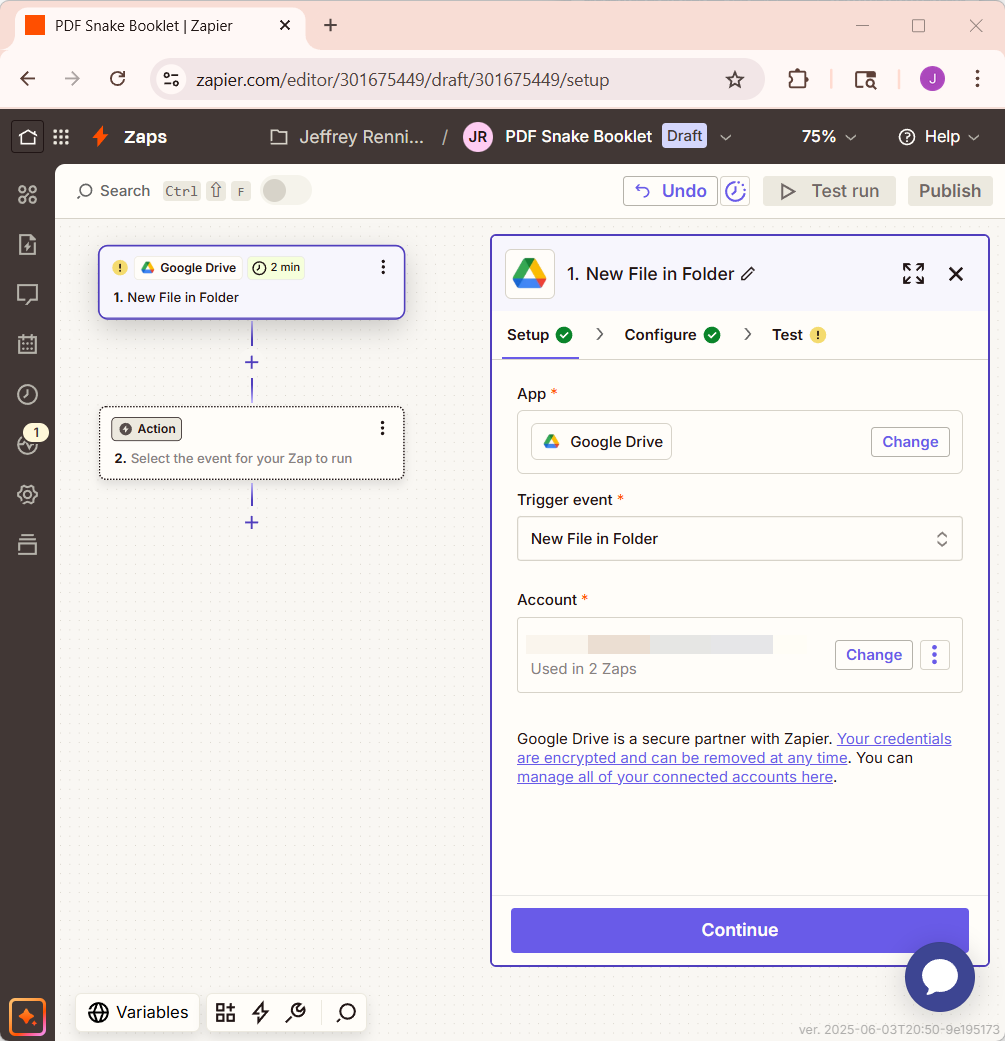
Task: Open the version history clock button
Action: (735, 191)
